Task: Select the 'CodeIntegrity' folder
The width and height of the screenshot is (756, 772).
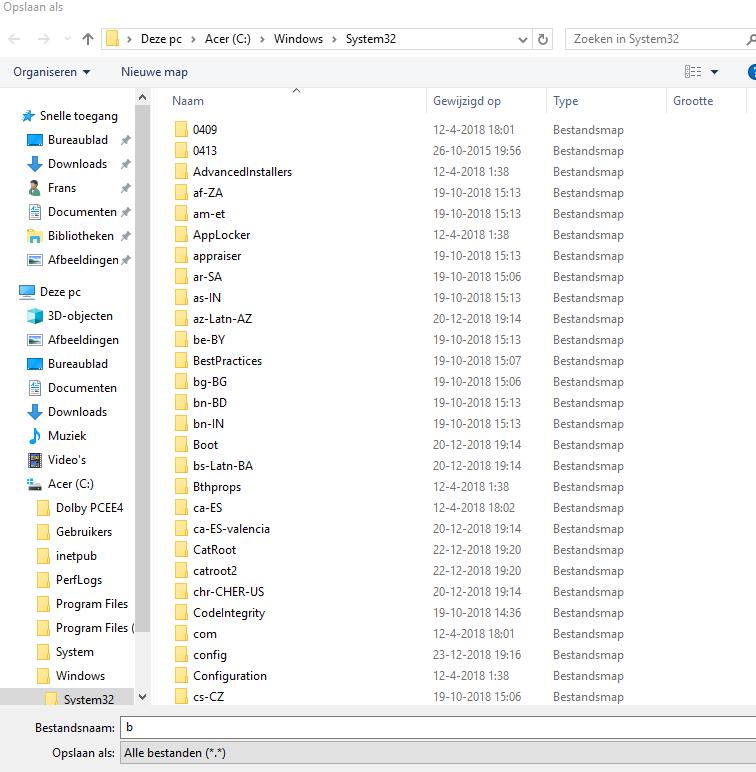Action: point(229,613)
